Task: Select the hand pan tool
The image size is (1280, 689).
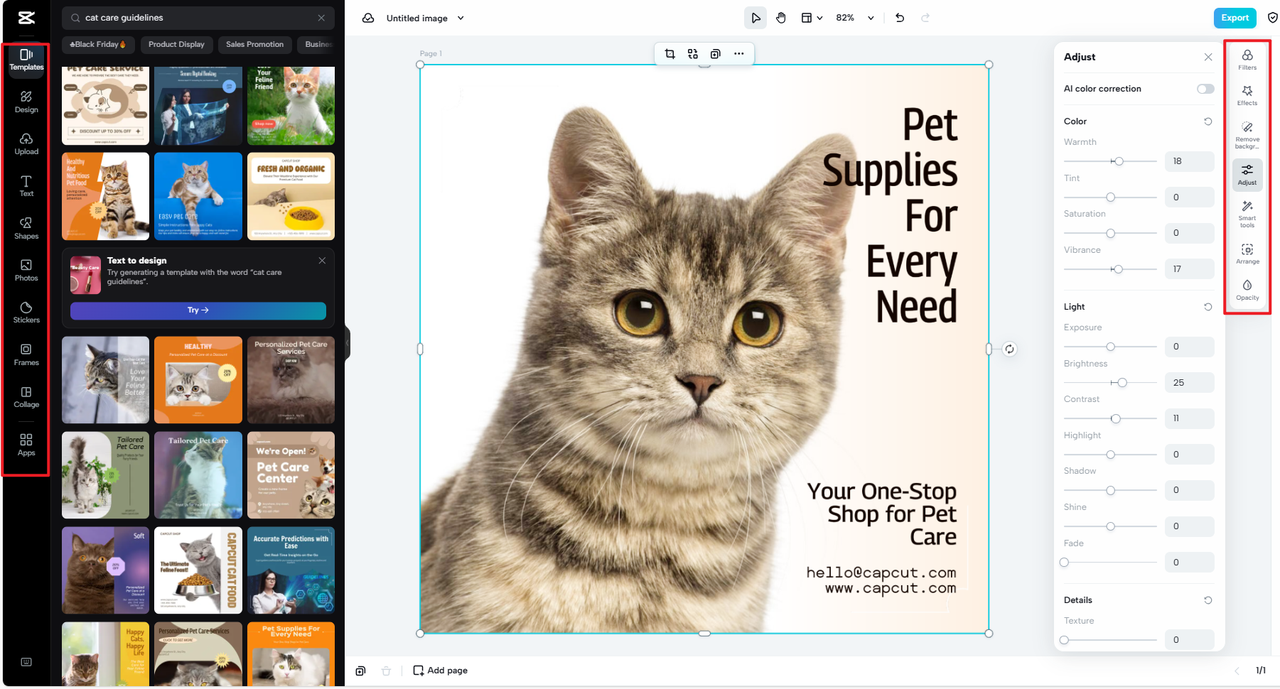Action: (781, 18)
